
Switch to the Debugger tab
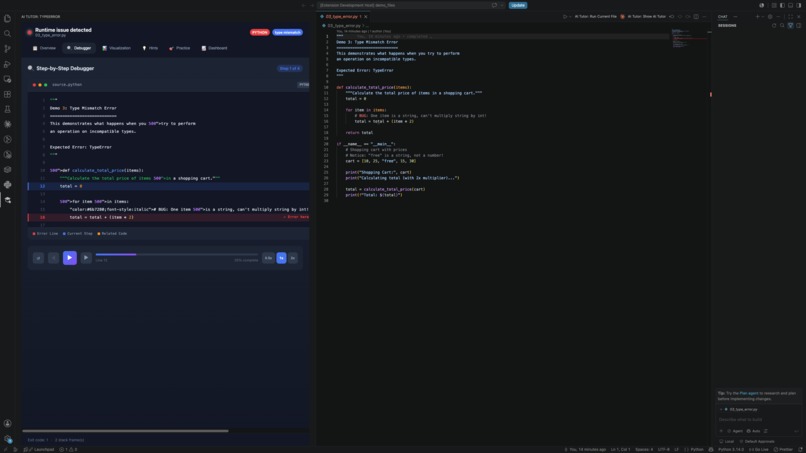click(79, 48)
